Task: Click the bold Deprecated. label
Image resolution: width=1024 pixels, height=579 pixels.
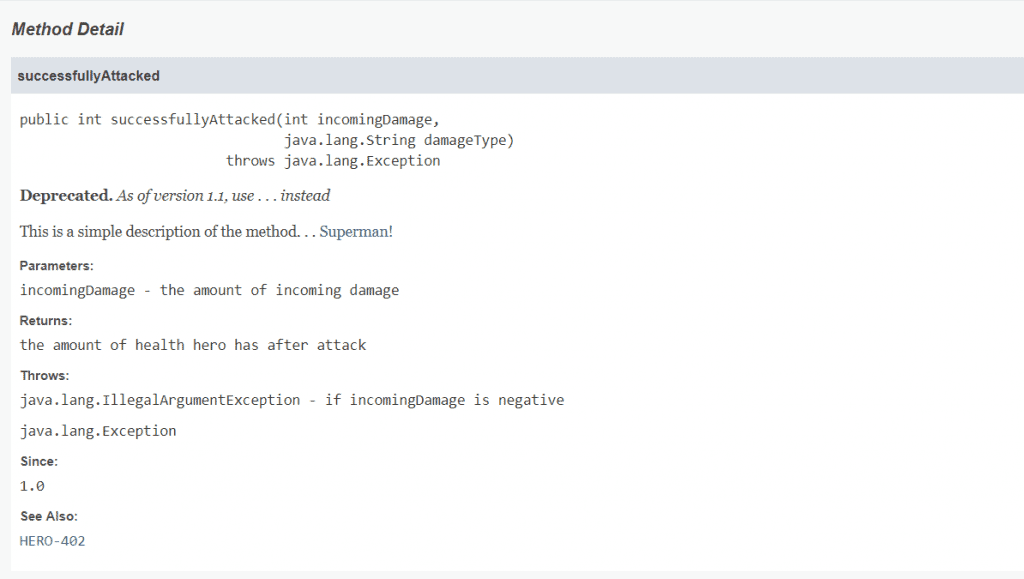Action: point(66,196)
